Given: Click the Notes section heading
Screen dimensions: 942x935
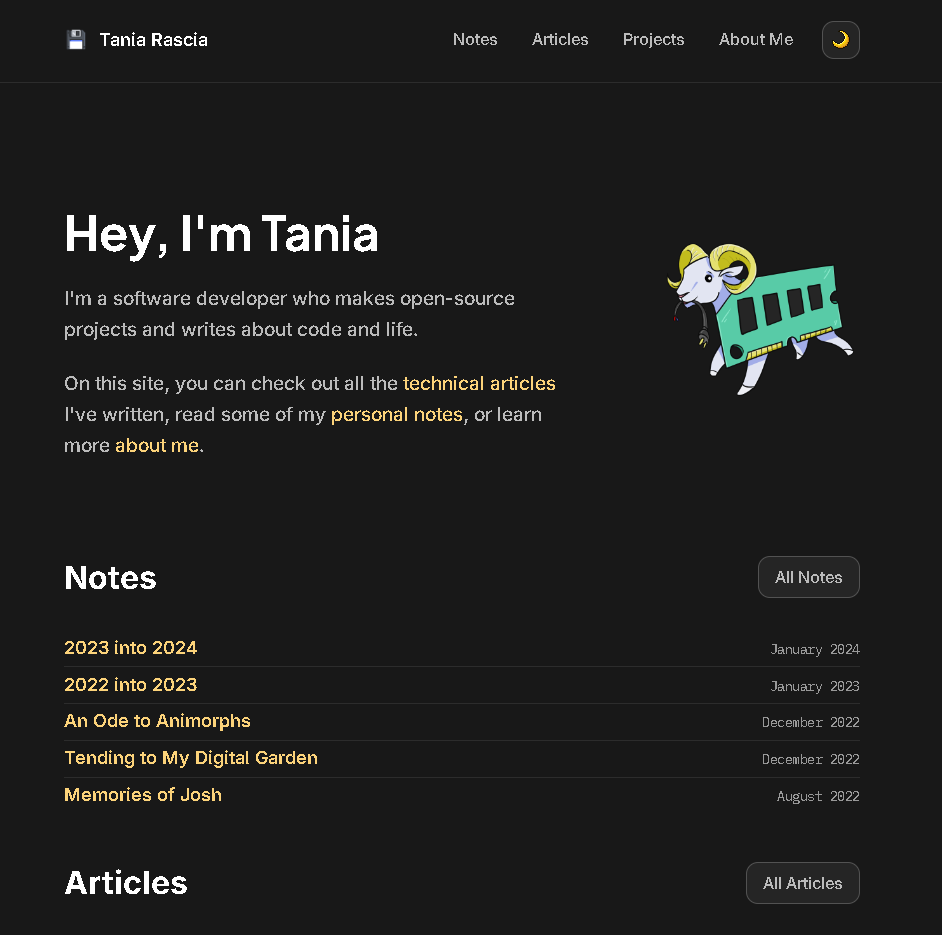Looking at the screenshot, I should tap(110, 578).
